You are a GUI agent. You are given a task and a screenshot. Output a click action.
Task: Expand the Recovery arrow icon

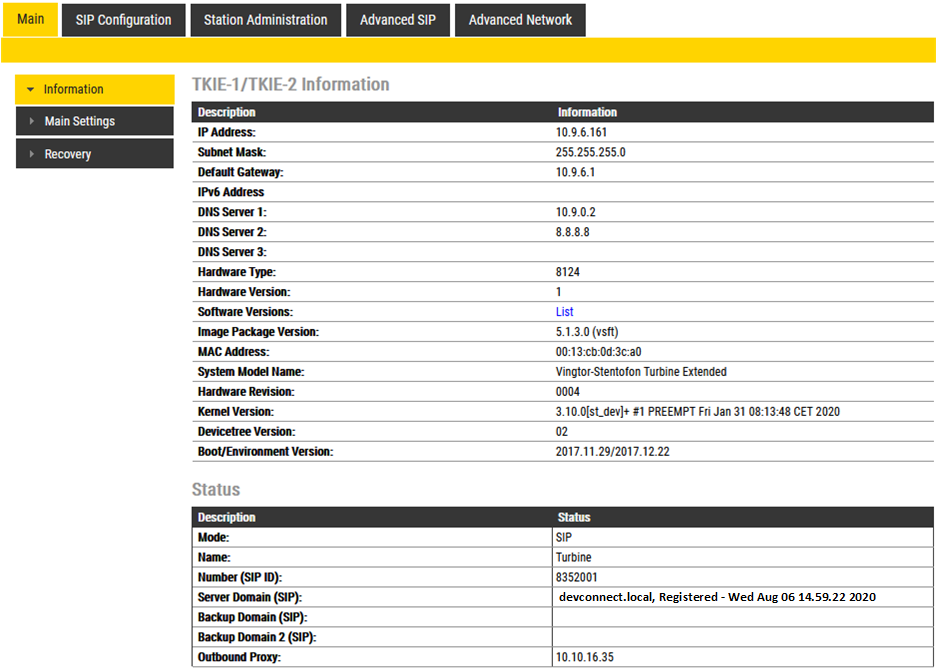32,154
